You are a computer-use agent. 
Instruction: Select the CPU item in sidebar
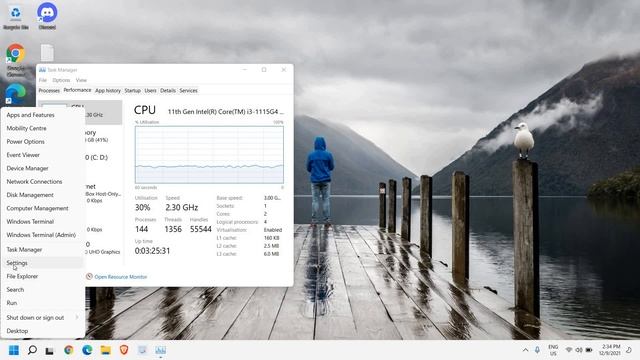pos(103,112)
